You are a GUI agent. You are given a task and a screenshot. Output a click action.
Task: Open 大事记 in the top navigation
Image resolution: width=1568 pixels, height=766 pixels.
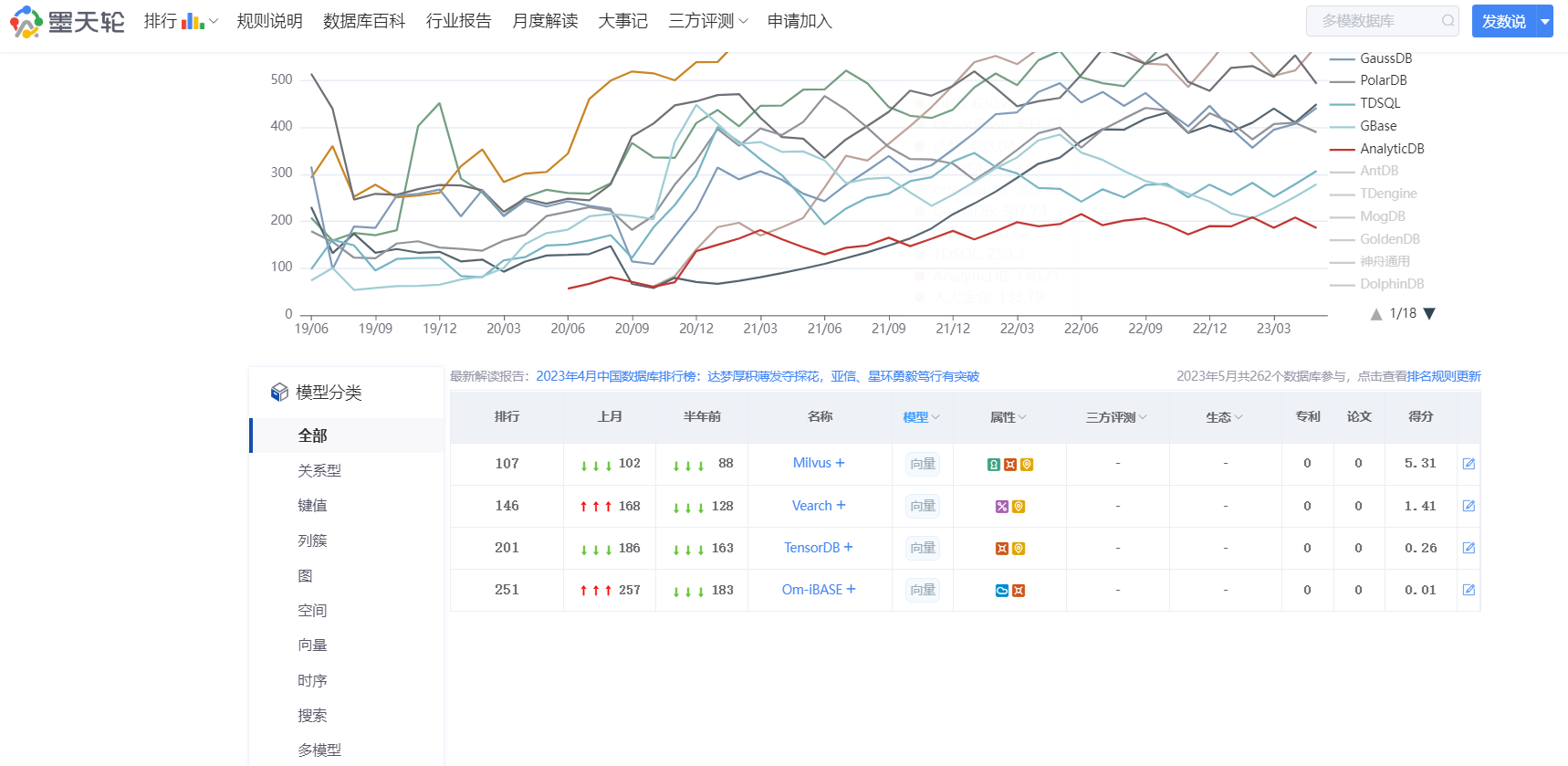622,21
